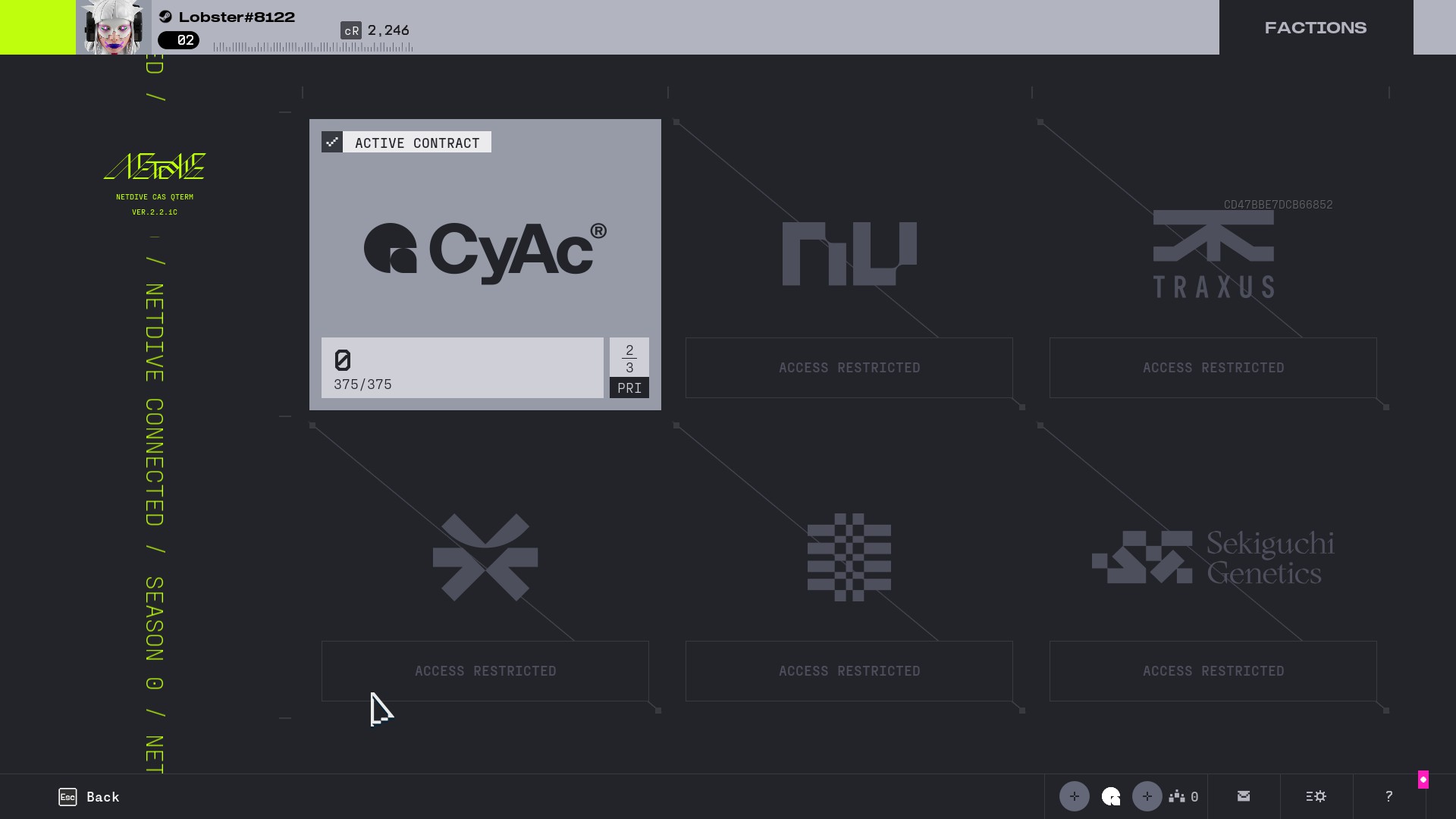Screen dimensions: 1456x819
Task: Select the Sekiguchi Genetics faction logo
Action: (1213, 557)
